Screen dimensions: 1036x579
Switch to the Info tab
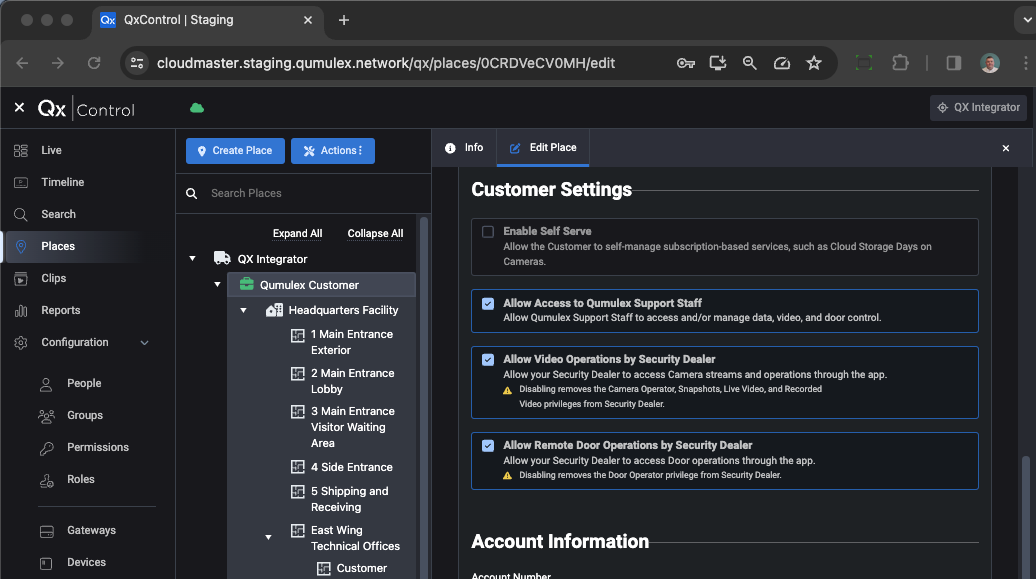pos(464,147)
